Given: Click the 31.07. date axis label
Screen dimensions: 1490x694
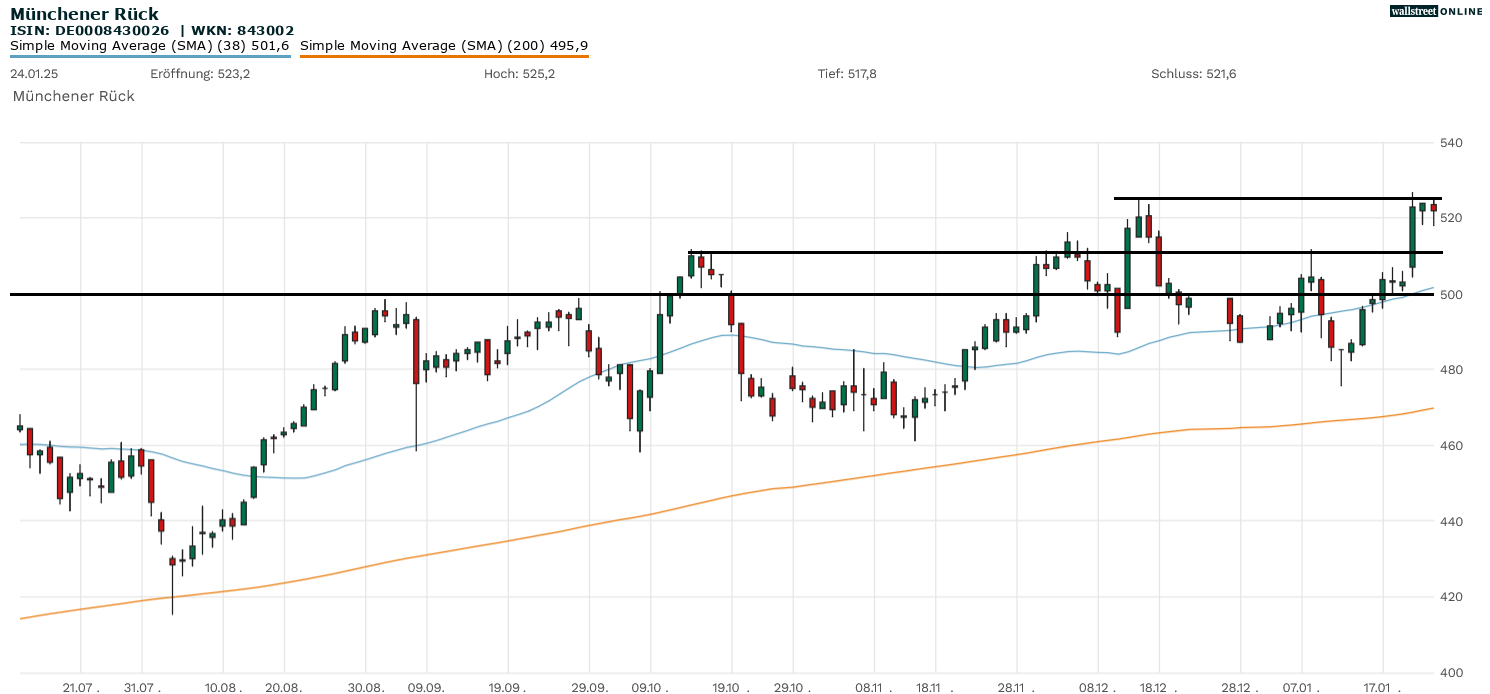Looking at the screenshot, I should tap(141, 688).
